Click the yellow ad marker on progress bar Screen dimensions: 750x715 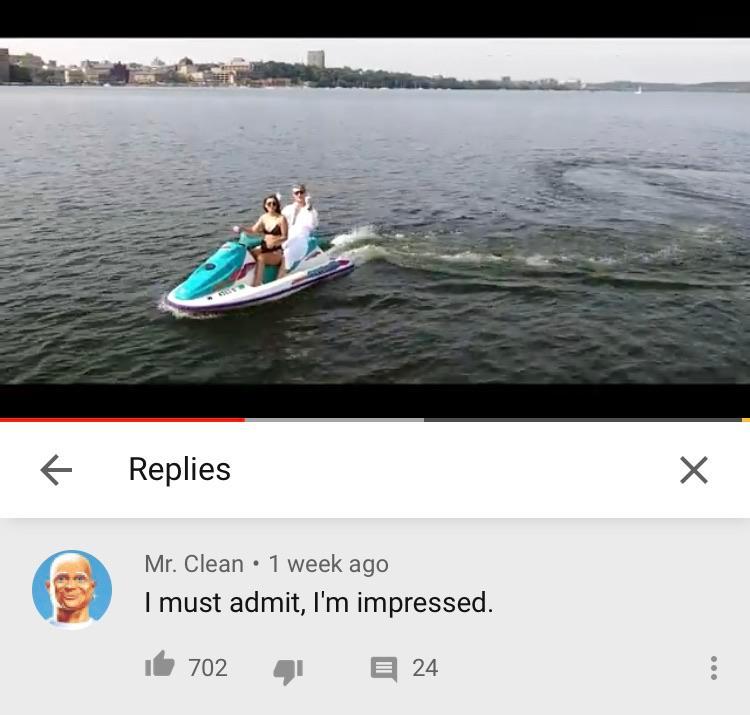[746, 420]
